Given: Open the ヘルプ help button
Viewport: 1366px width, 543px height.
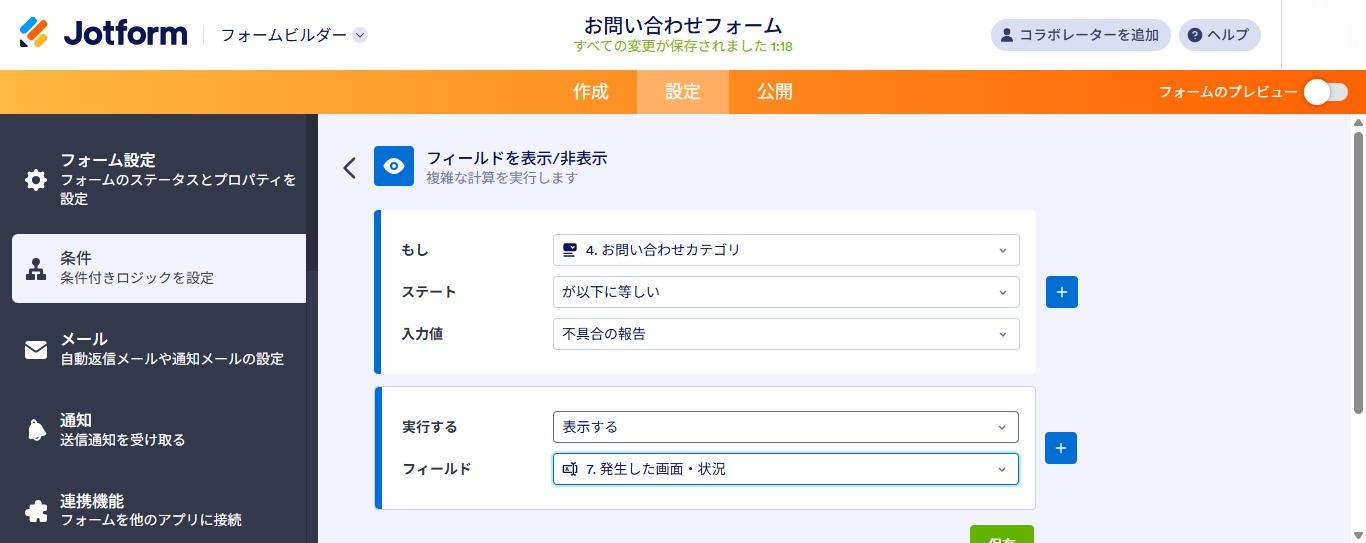Looking at the screenshot, I should pyautogui.click(x=1219, y=35).
